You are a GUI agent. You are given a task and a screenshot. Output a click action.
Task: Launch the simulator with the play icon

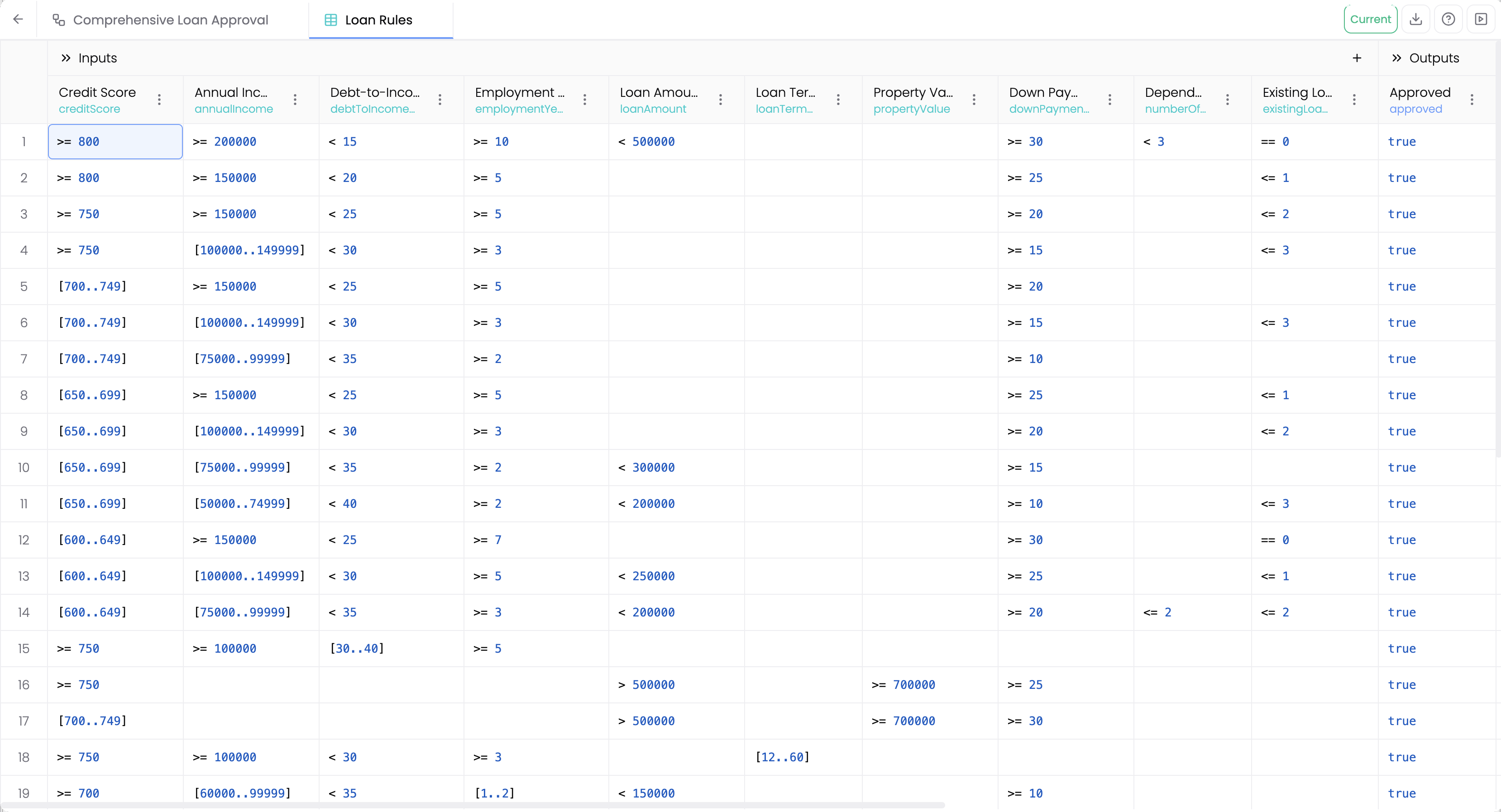[x=1482, y=19]
